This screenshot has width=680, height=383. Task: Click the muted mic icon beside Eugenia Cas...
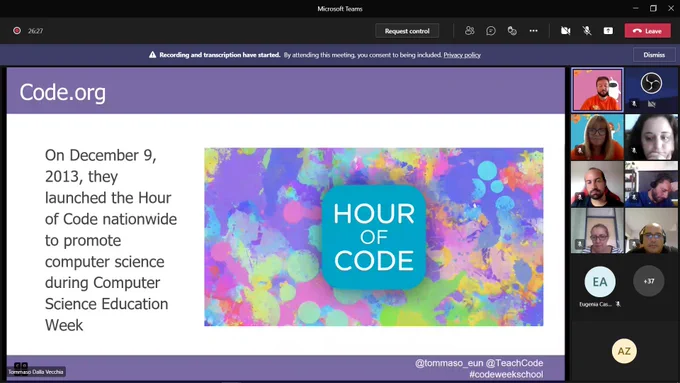(x=618, y=304)
